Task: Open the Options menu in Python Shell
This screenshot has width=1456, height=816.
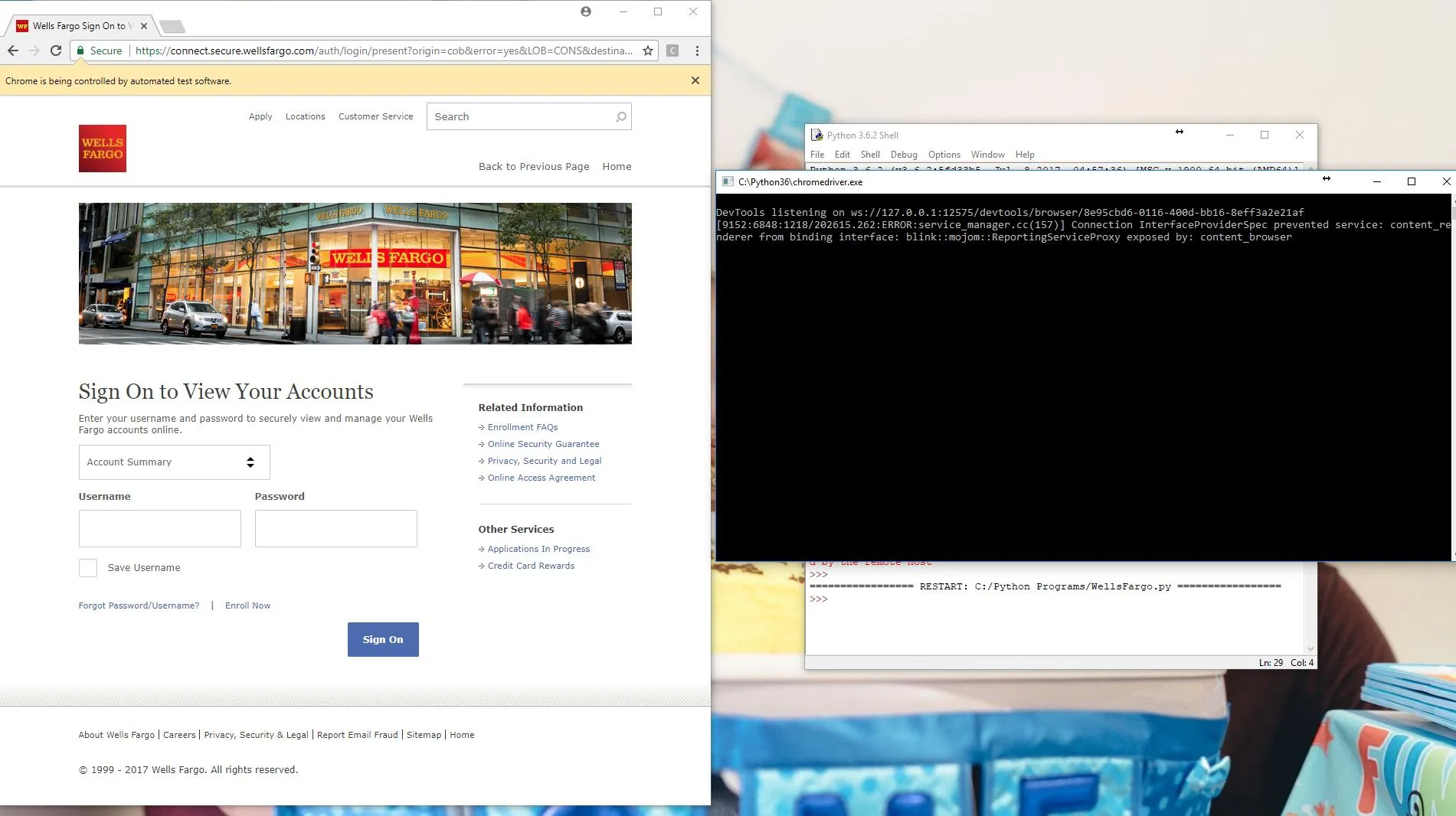Action: coord(944,155)
